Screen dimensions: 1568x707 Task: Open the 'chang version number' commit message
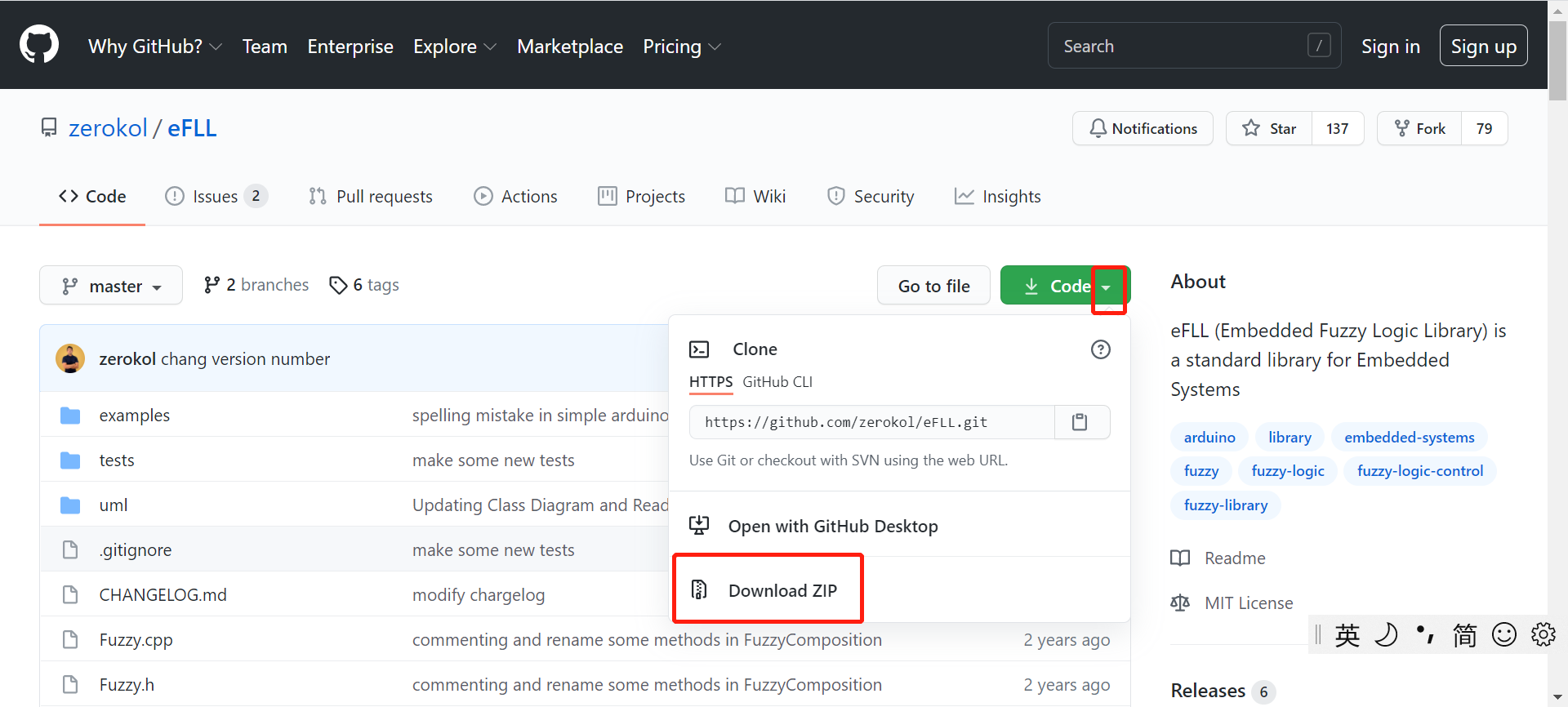[x=246, y=359]
